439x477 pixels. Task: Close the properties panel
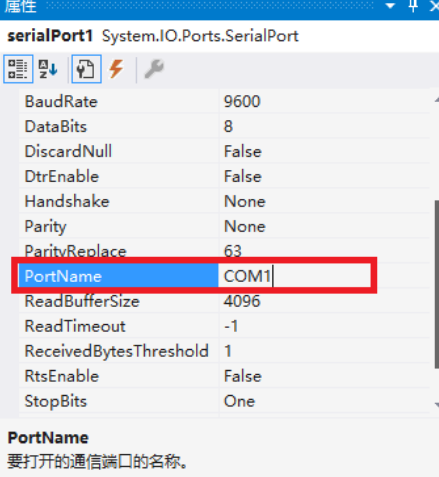click(x=434, y=6)
